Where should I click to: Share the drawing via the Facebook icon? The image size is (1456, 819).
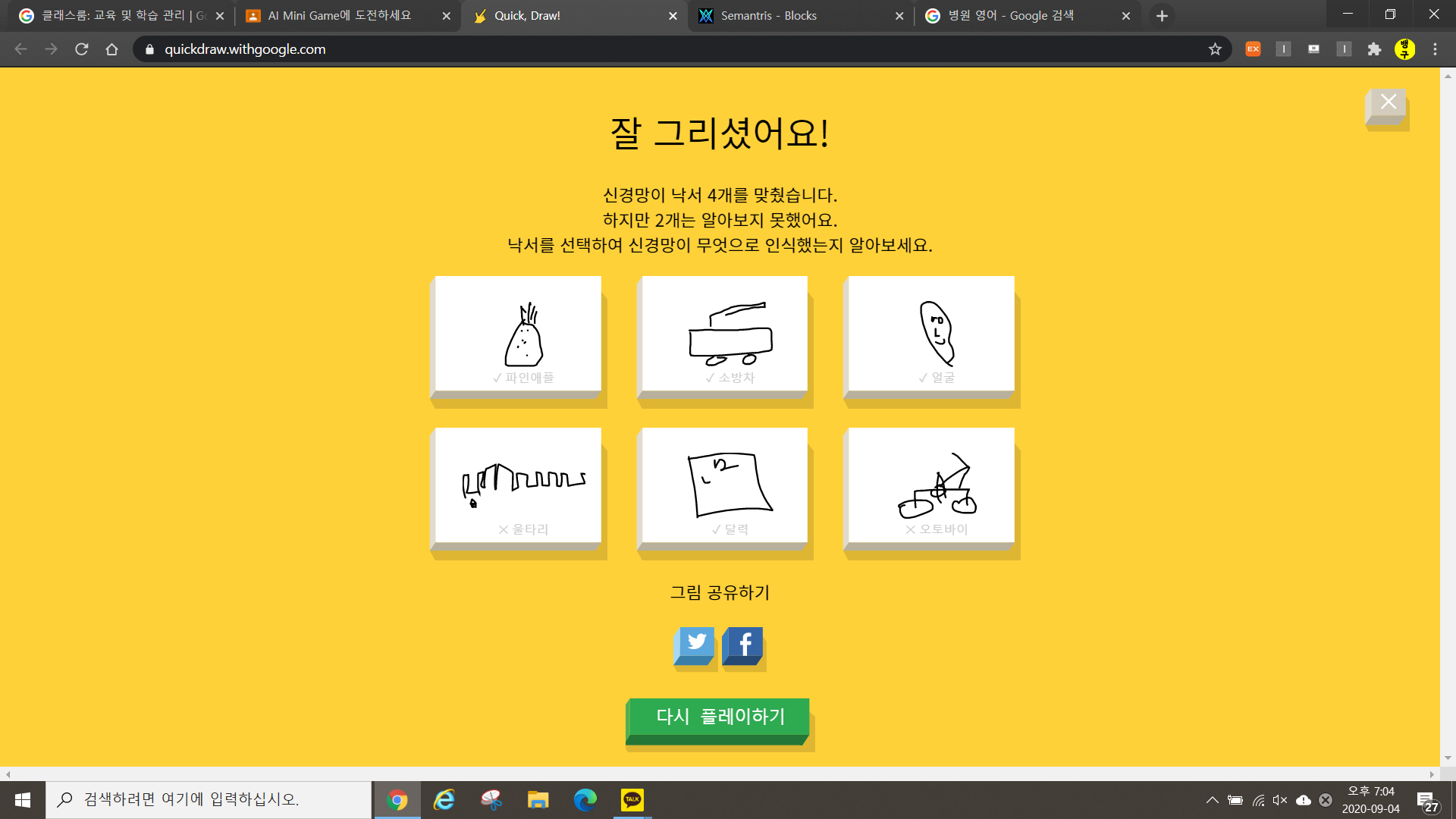tap(743, 645)
